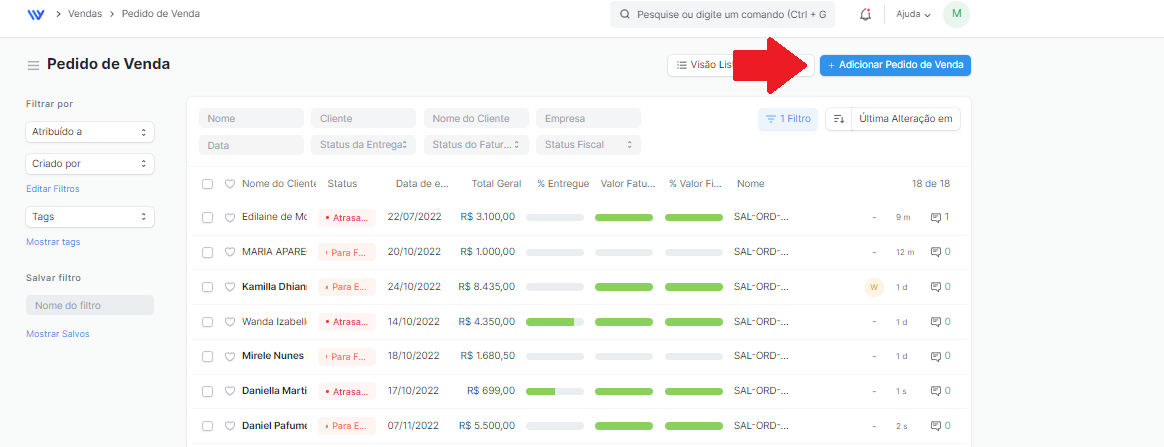Open Edilaine de Mo order name
The width and height of the screenshot is (1164, 447).
pyautogui.click(x=761, y=217)
